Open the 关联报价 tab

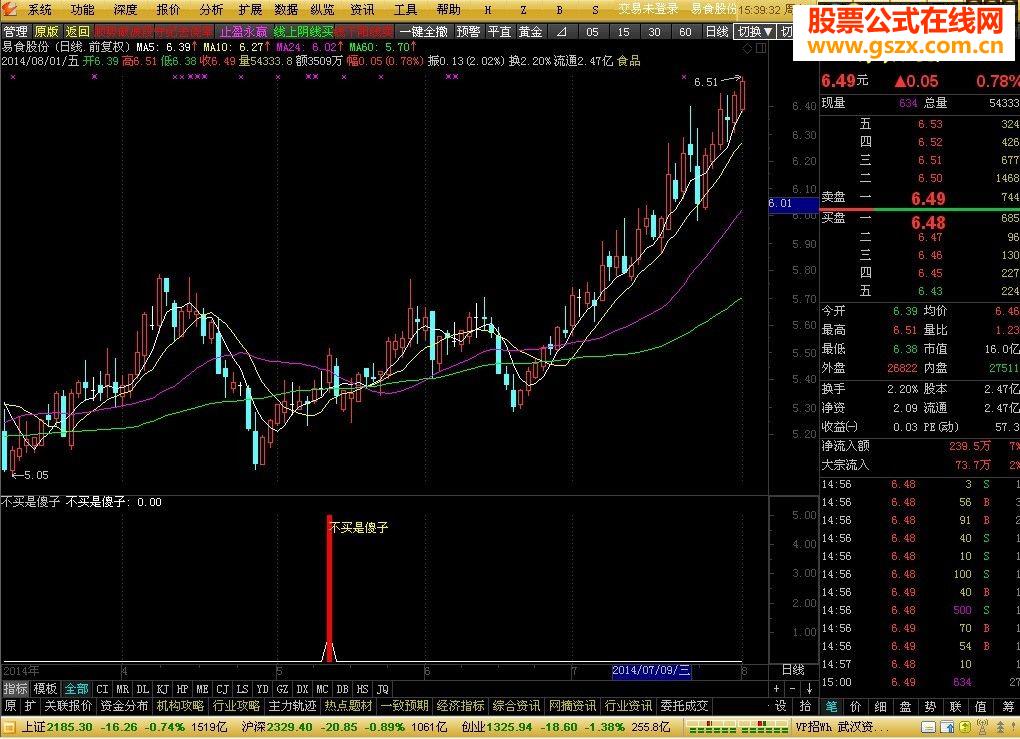coord(68,706)
